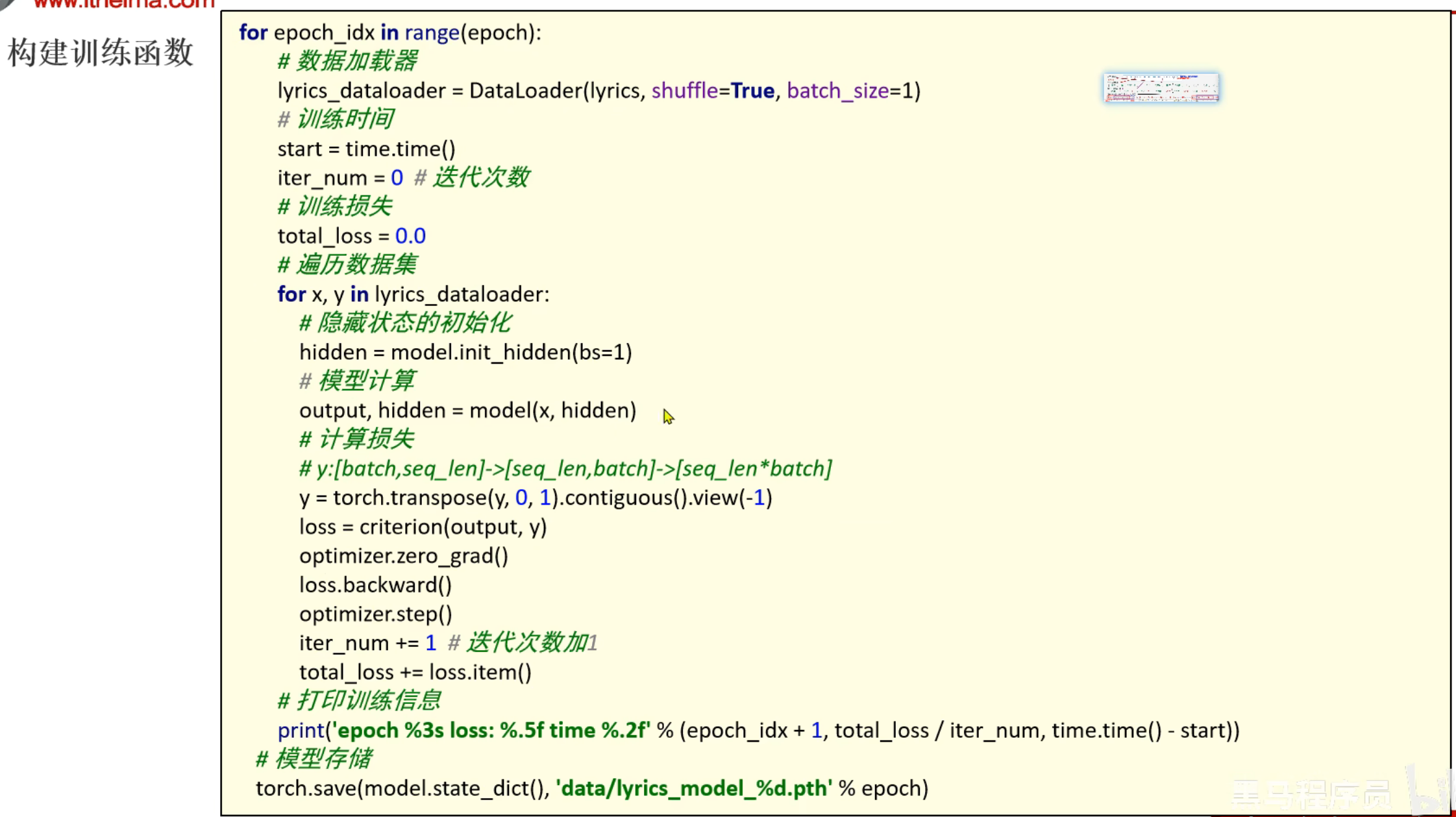Click the 'total_loss += loss.item()' line
Viewport: 1456px width, 817px height.
click(x=415, y=672)
